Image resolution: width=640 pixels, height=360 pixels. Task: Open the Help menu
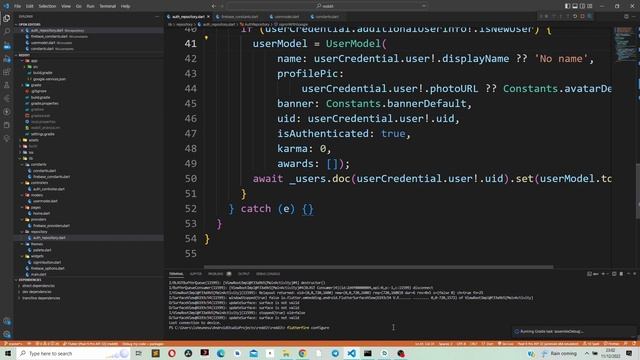pyautogui.click(x=125, y=6)
